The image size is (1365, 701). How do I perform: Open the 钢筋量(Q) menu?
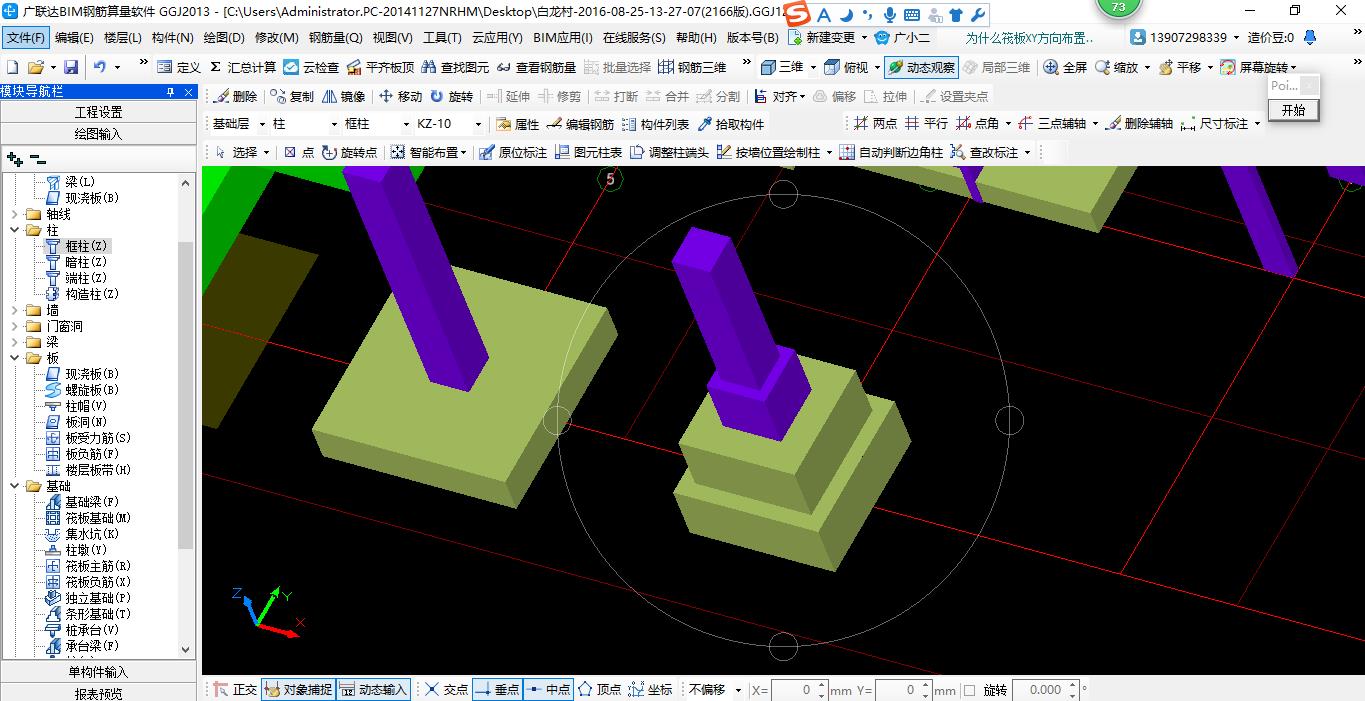coord(335,38)
